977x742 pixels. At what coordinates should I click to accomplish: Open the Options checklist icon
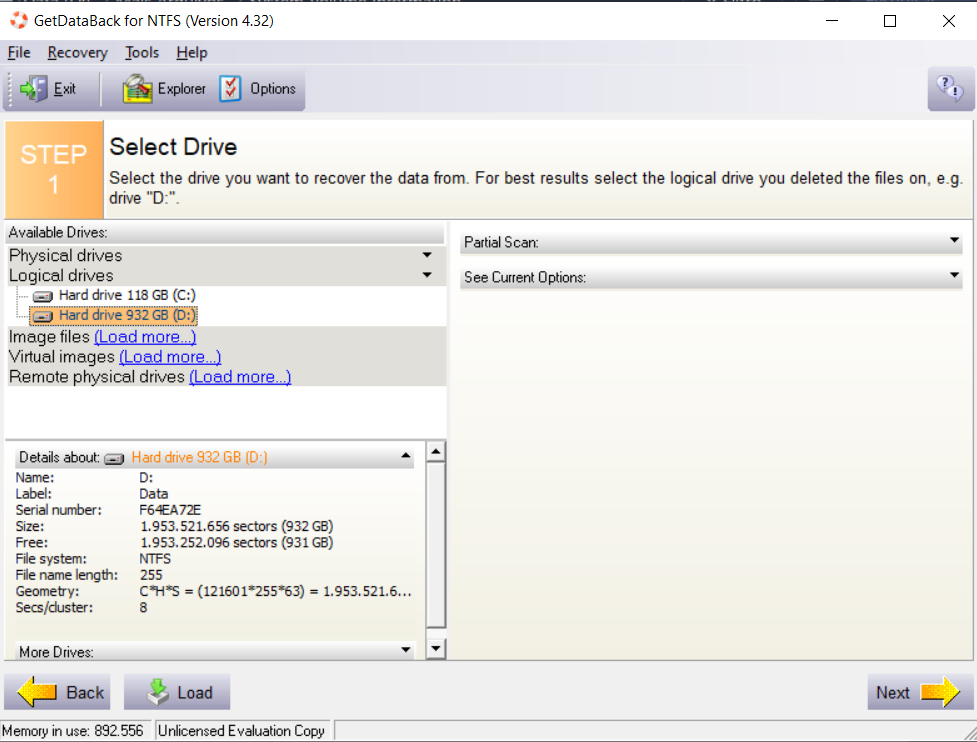pyautogui.click(x=231, y=89)
